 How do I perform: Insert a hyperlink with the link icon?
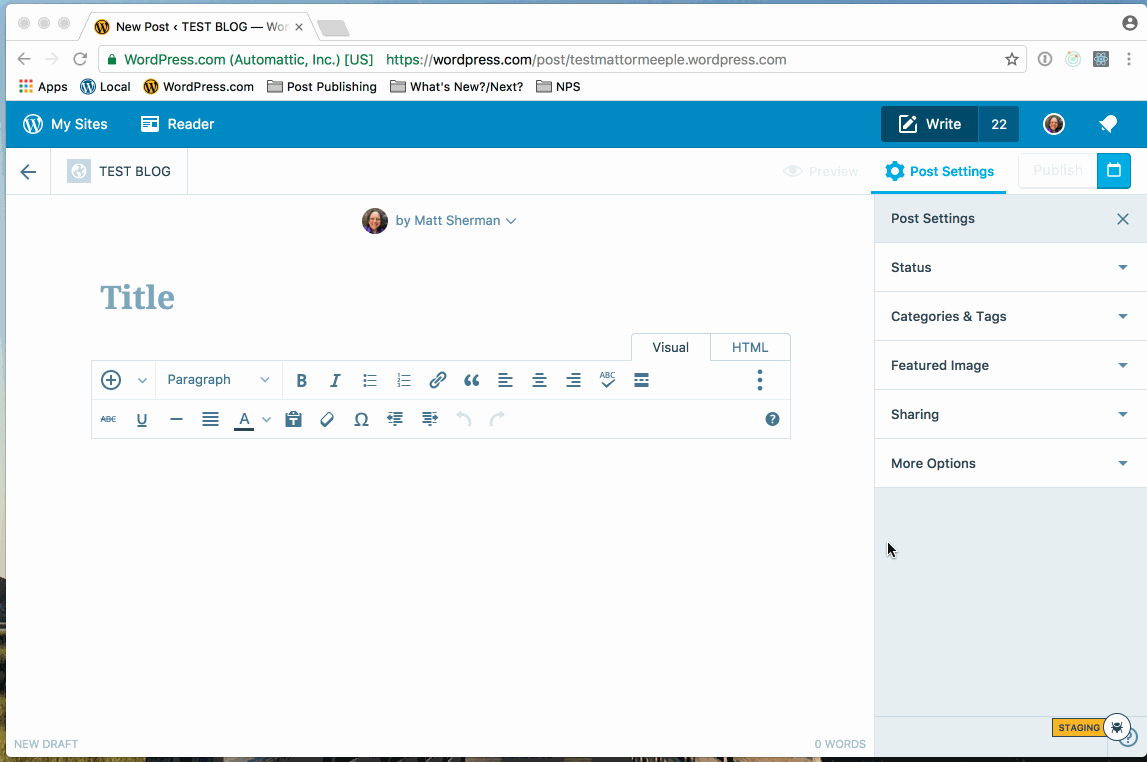(x=437, y=380)
